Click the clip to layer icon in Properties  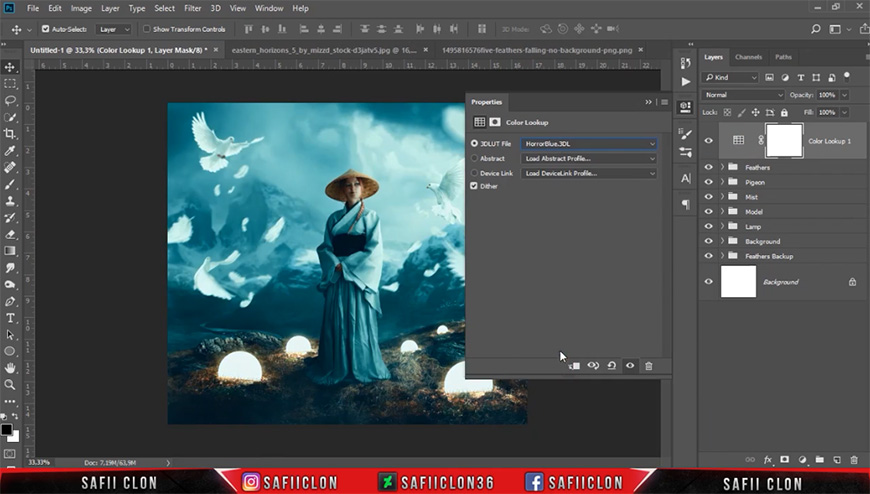click(x=574, y=366)
